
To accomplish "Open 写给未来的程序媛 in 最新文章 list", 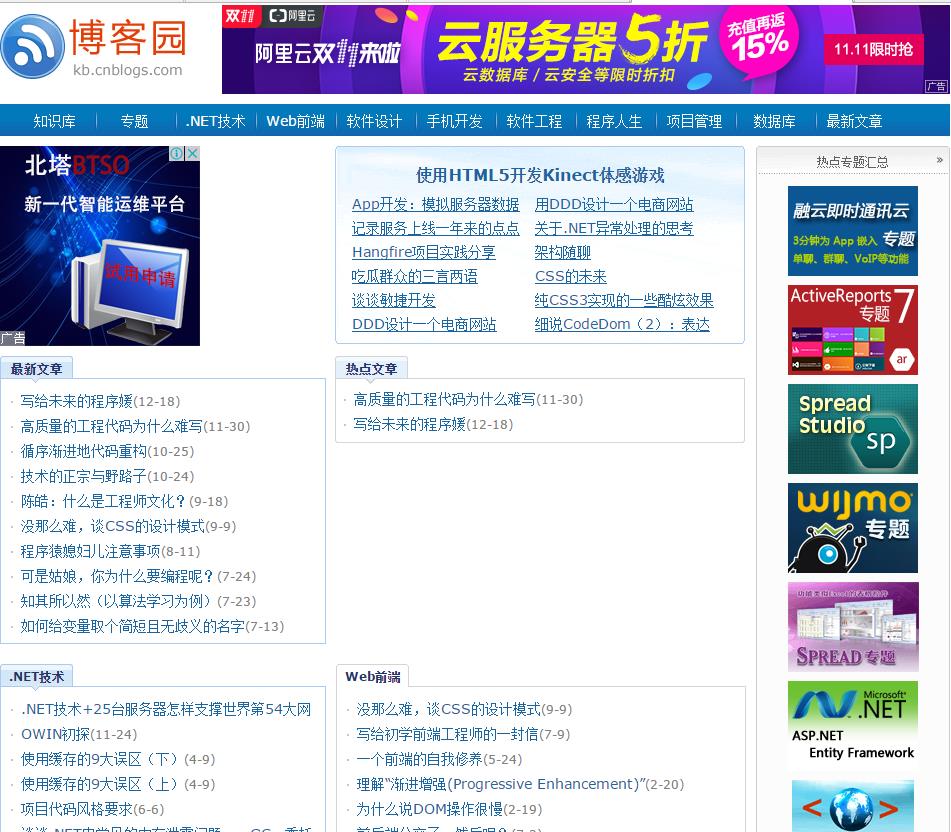I will (x=76, y=401).
